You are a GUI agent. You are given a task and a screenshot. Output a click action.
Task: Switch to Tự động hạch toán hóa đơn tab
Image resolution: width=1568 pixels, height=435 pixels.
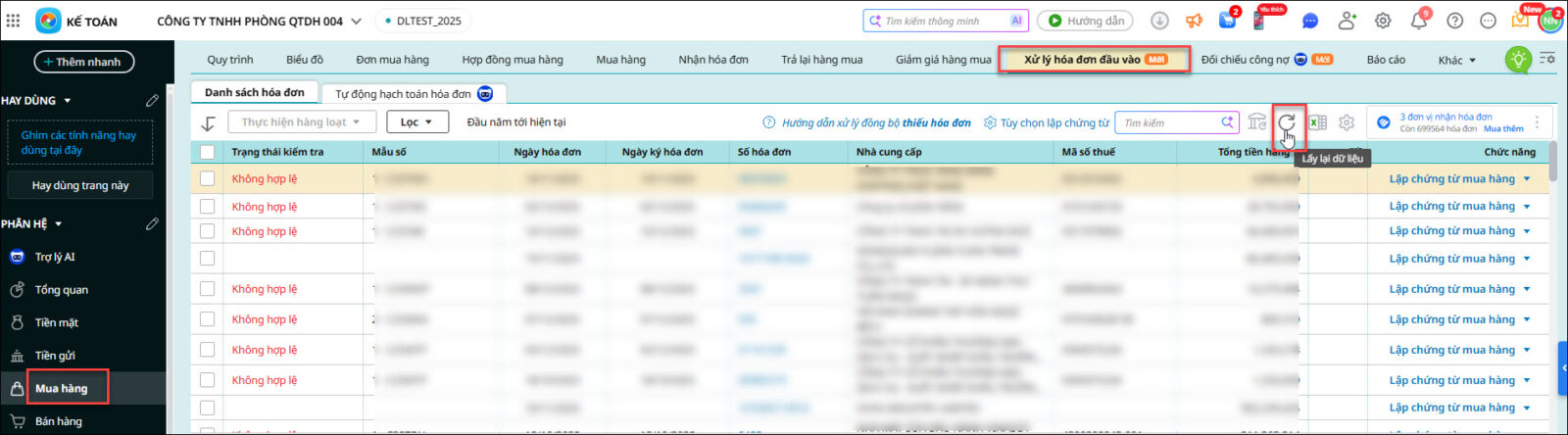point(412,94)
